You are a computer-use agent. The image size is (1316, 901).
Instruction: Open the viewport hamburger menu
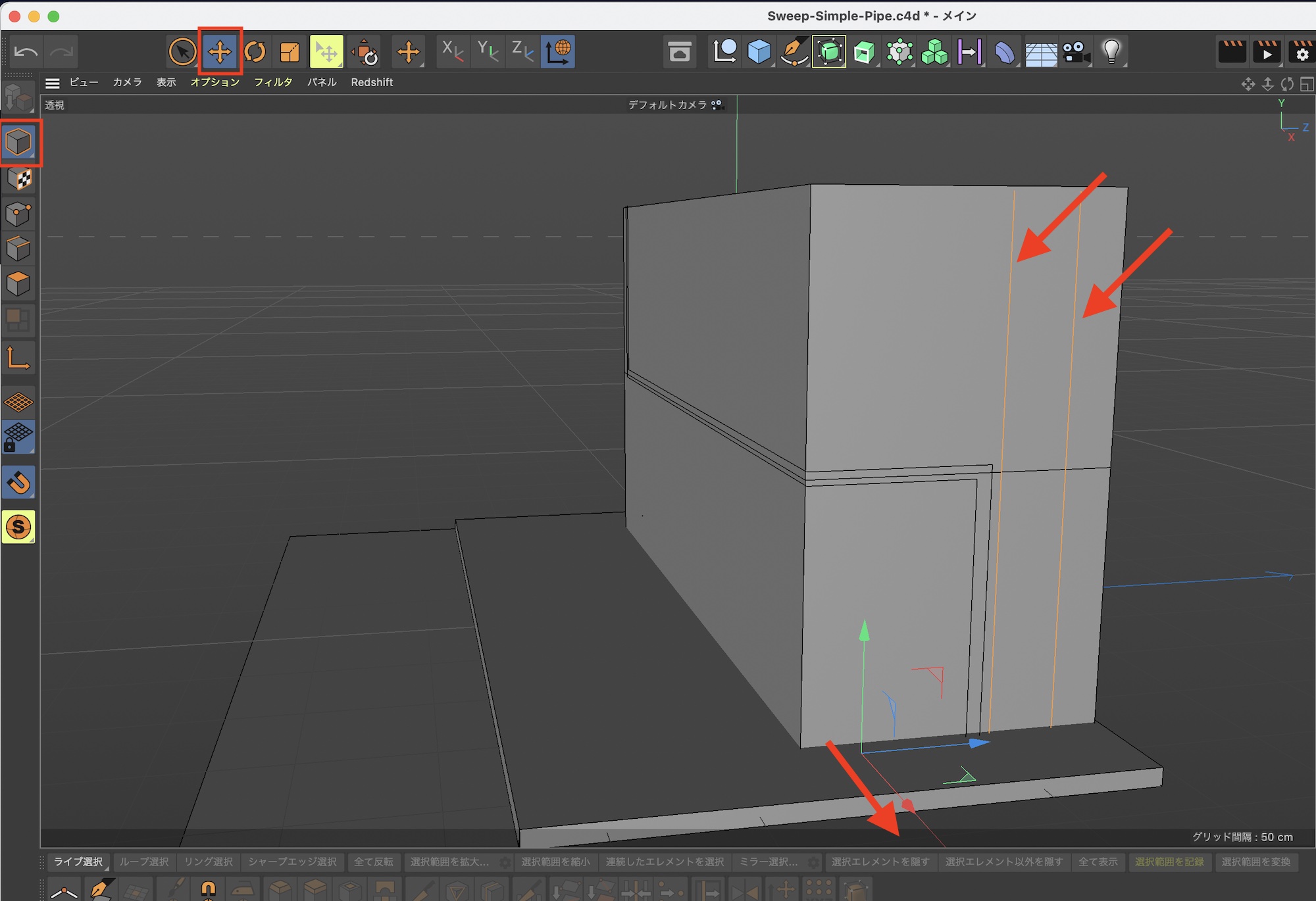click(53, 83)
